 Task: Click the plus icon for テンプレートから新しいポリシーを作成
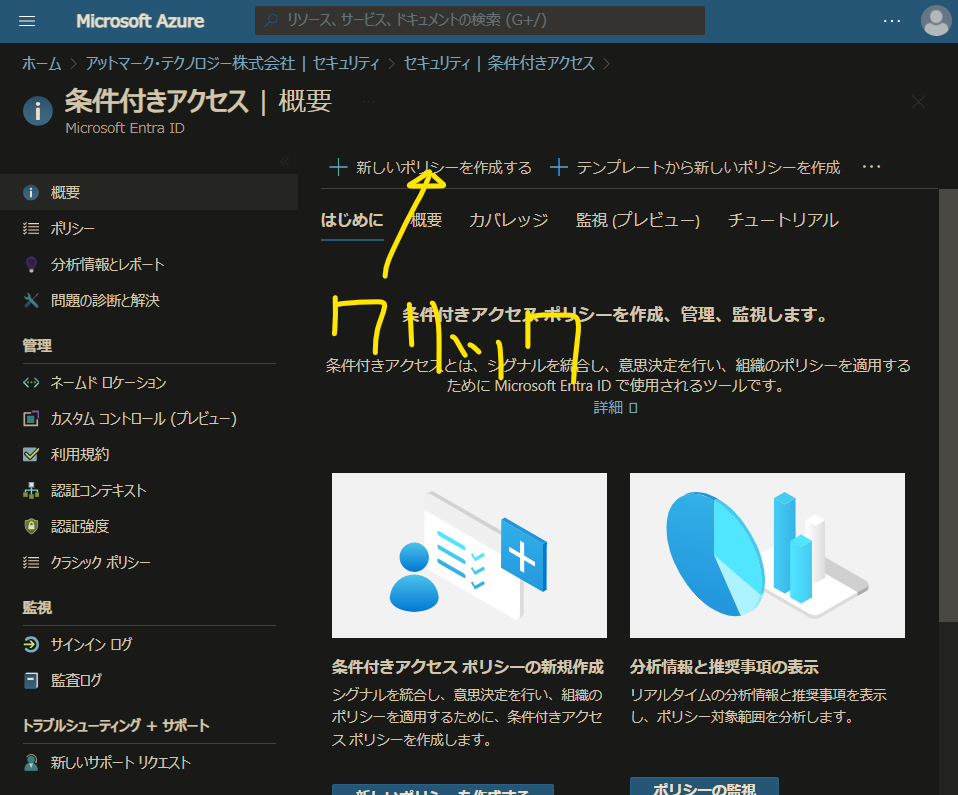pyautogui.click(x=558, y=167)
